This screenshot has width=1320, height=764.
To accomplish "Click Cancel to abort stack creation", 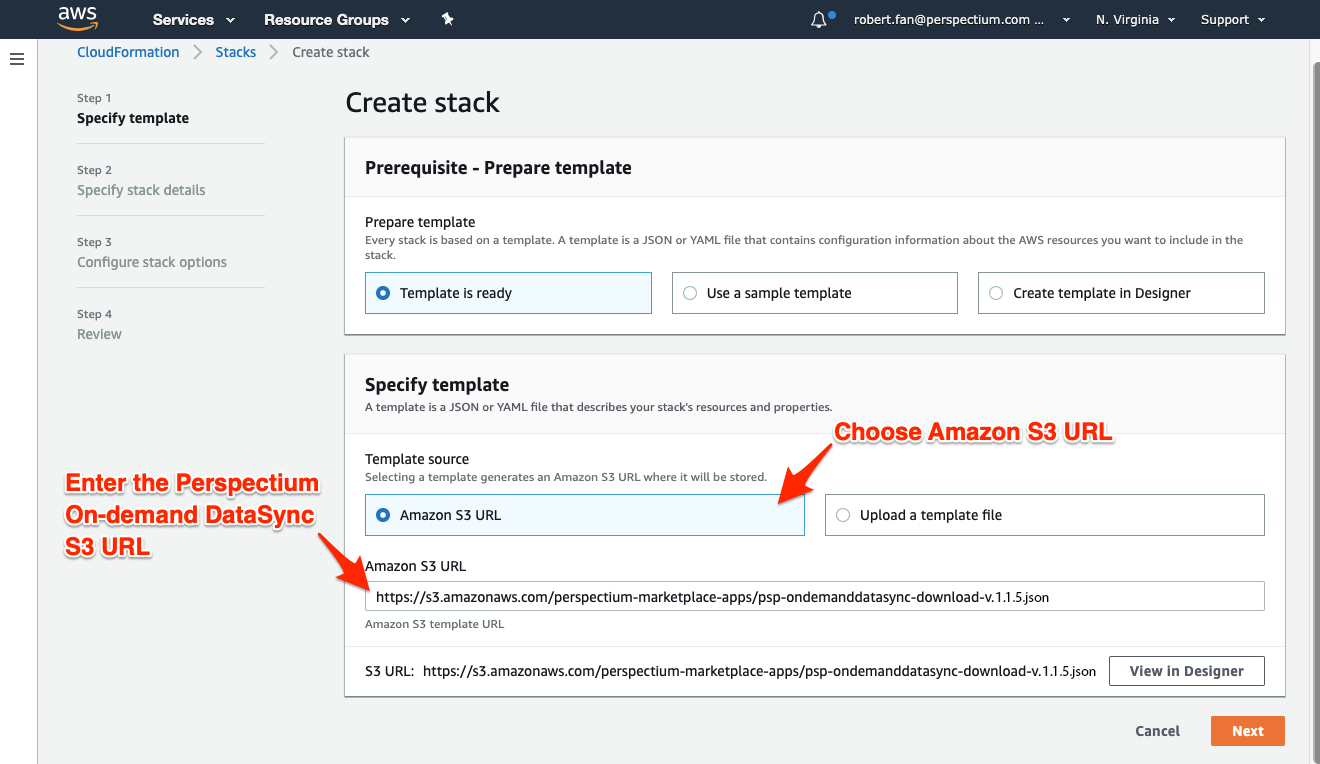I will 1157,731.
